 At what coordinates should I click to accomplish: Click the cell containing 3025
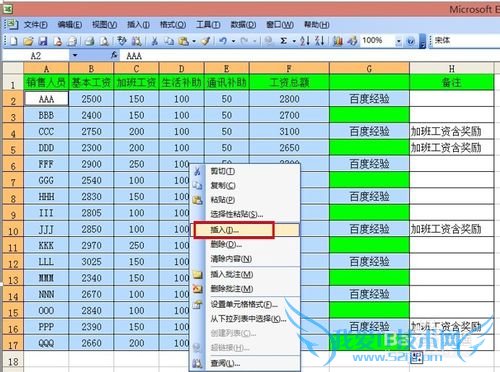click(x=91, y=262)
